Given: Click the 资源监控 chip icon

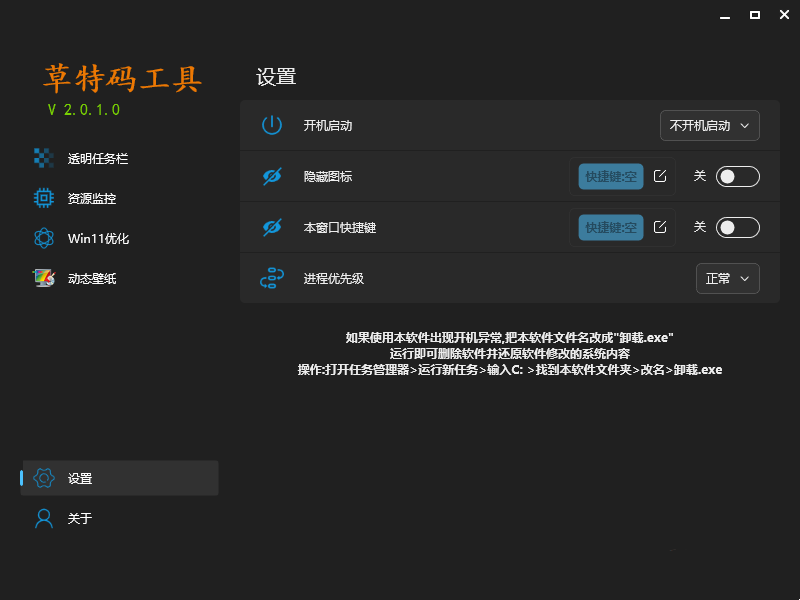Looking at the screenshot, I should click(x=43, y=198).
